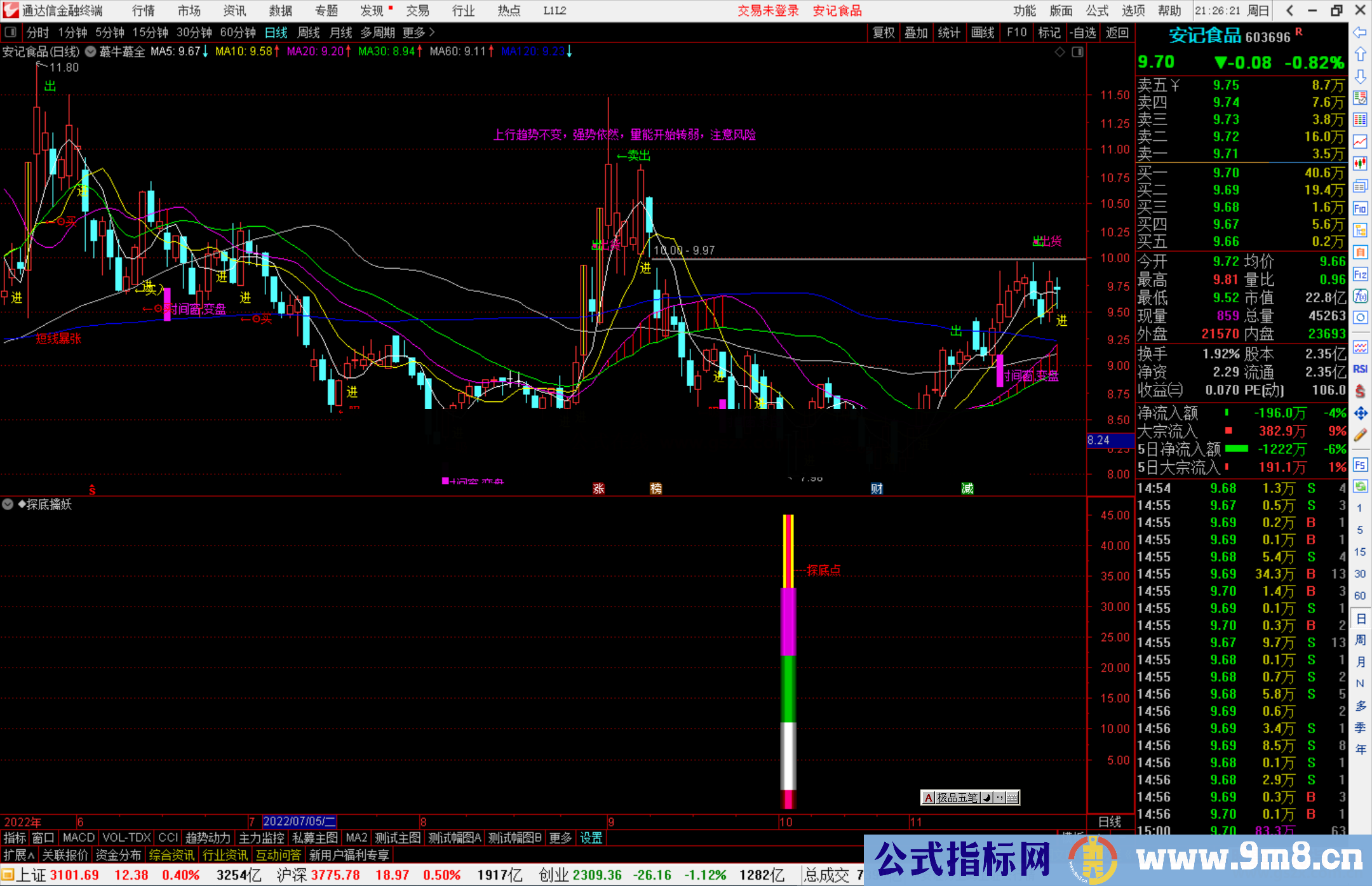1372x886 pixels.
Task: Open the 行情 menu
Action: (x=144, y=11)
